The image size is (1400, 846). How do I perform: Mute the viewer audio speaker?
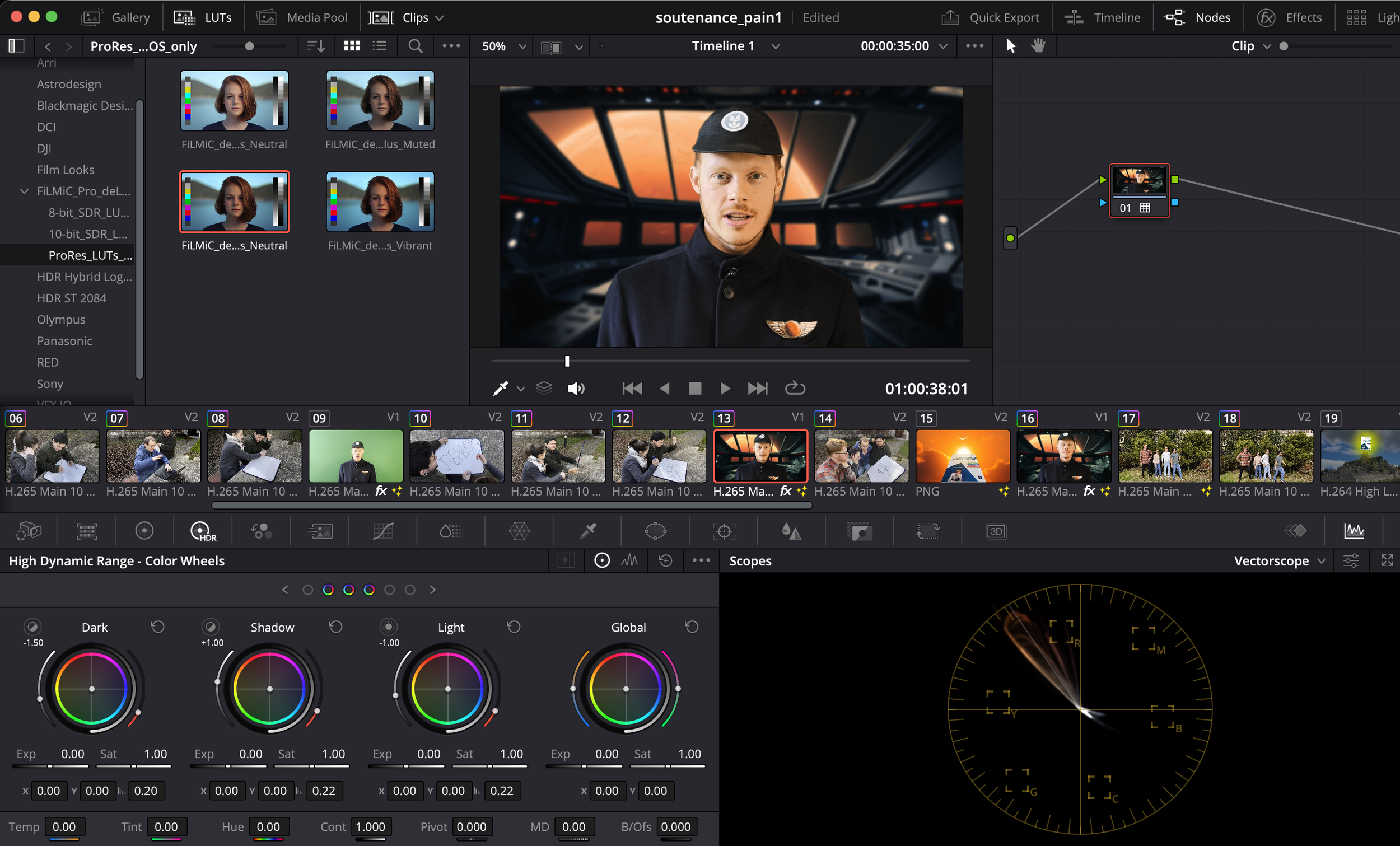[x=576, y=389]
